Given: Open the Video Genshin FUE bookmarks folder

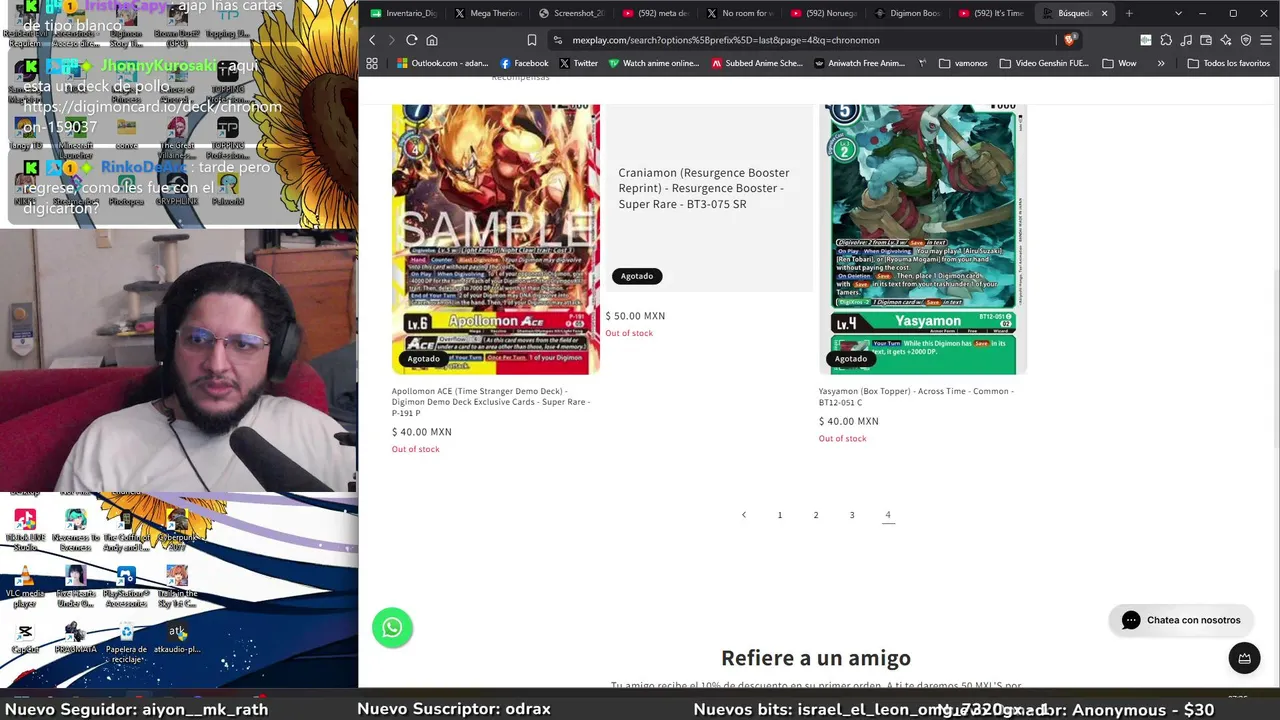Looking at the screenshot, I should (1044, 63).
